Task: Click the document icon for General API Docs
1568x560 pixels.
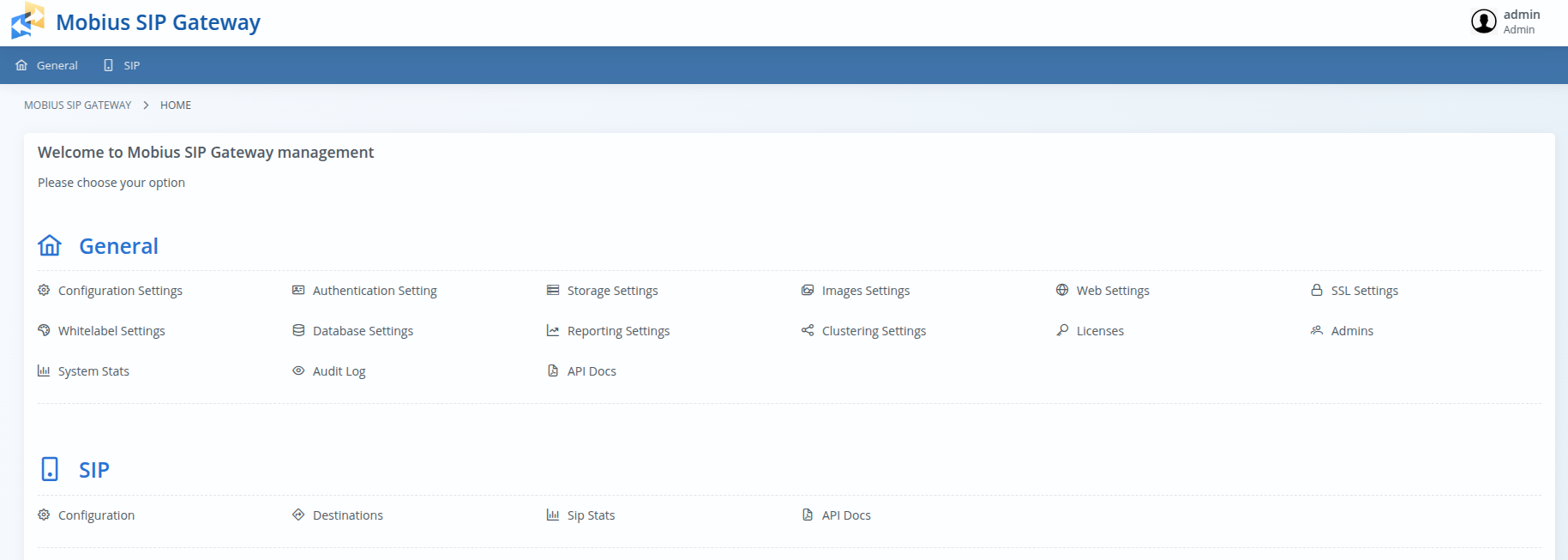Action: (x=553, y=370)
